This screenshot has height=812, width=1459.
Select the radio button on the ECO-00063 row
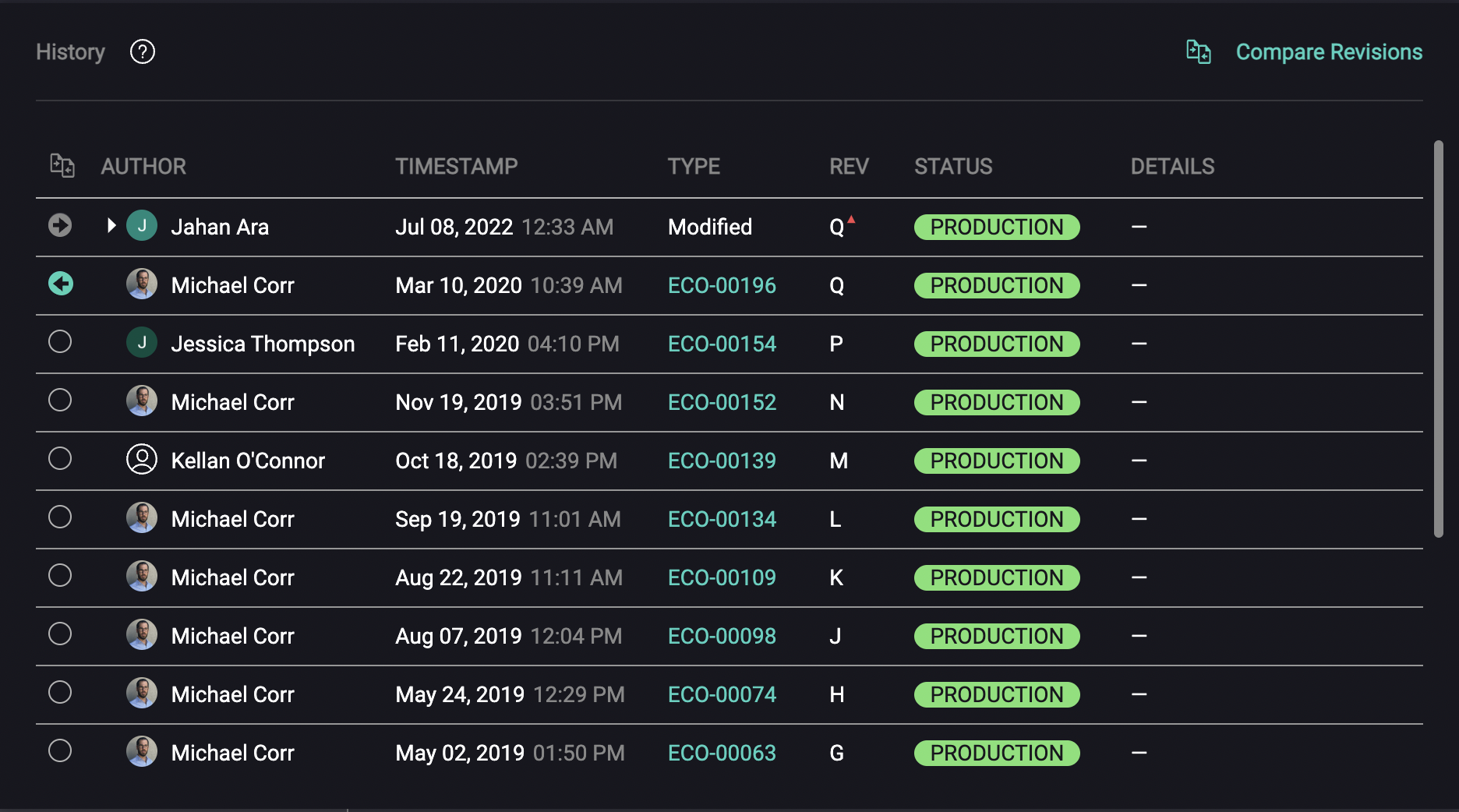coord(60,751)
